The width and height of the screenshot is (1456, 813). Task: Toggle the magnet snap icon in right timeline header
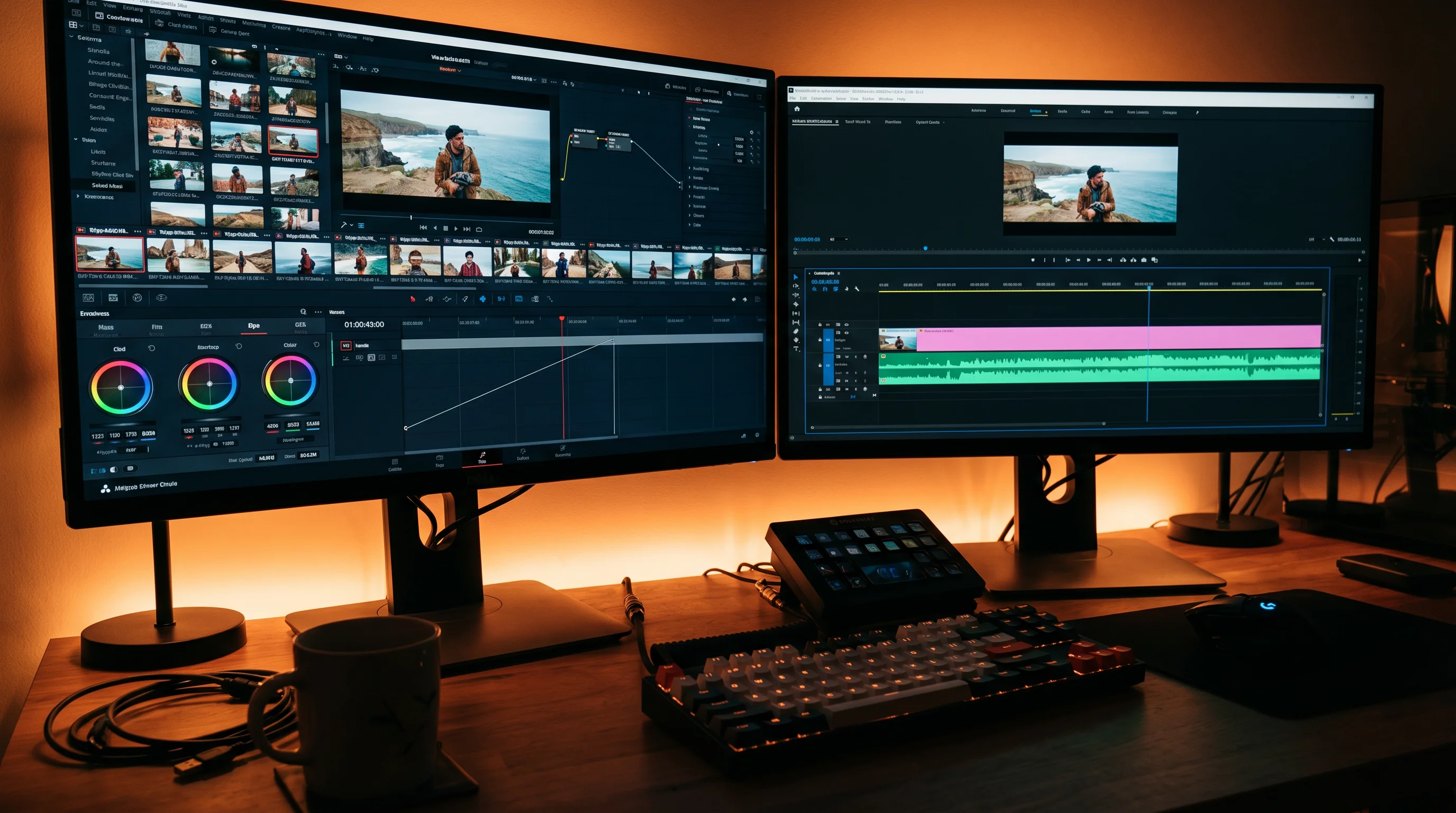pos(825,289)
